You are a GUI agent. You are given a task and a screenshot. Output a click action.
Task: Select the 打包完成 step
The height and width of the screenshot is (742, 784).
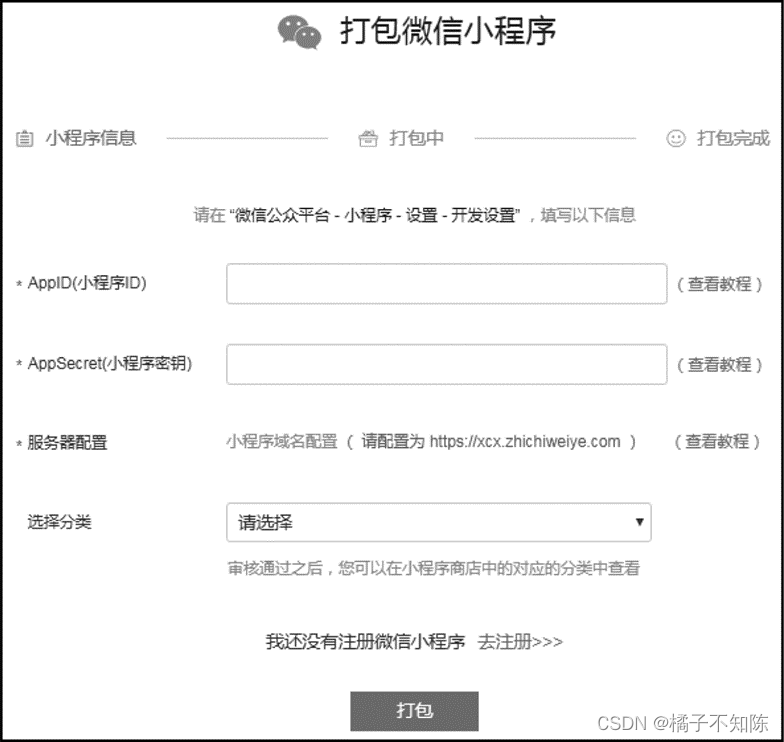click(718, 138)
